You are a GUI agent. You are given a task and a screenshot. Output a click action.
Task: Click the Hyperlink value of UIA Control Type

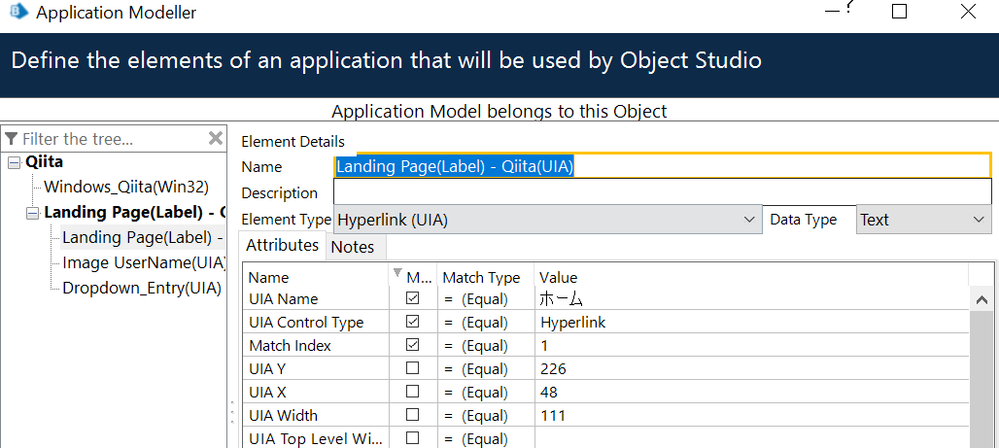point(573,322)
